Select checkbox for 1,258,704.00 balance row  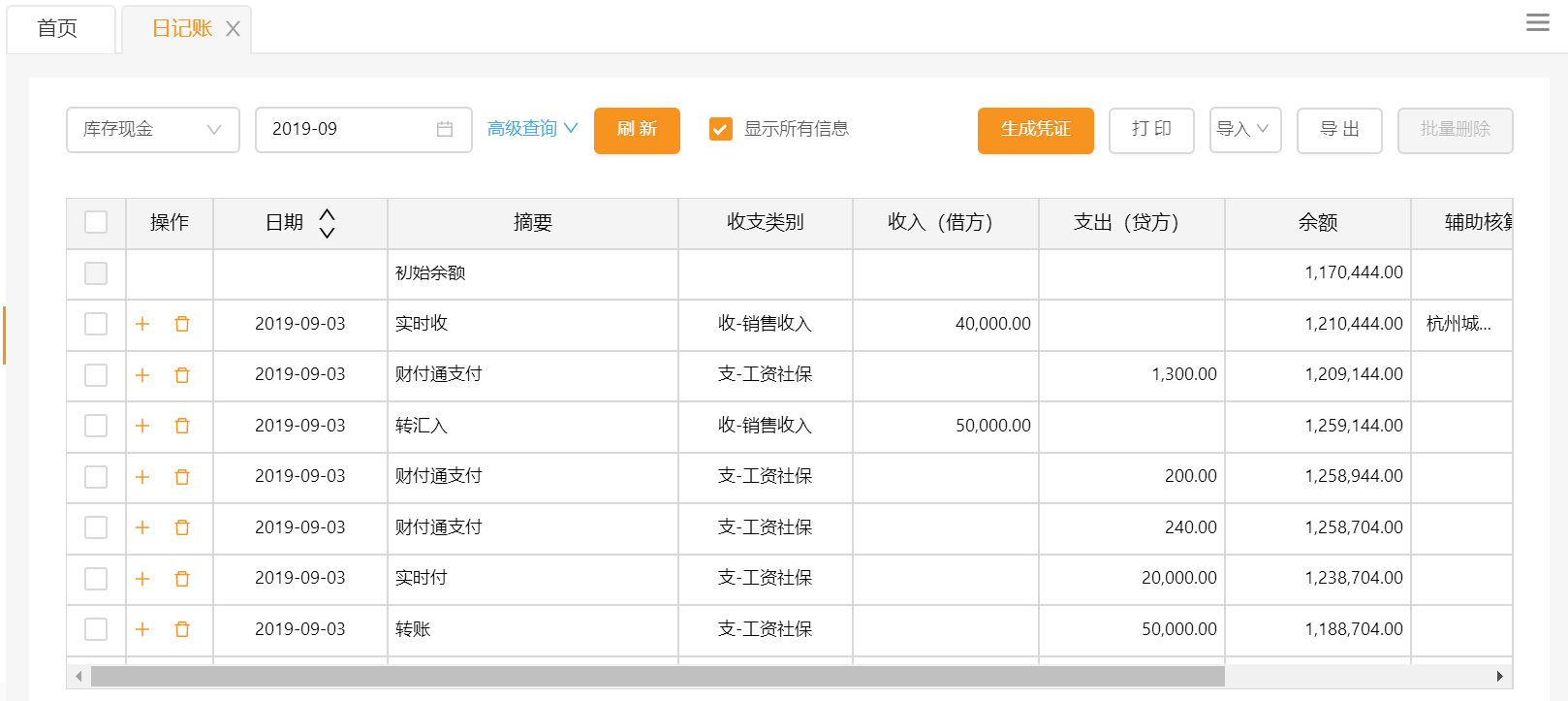pyautogui.click(x=96, y=527)
